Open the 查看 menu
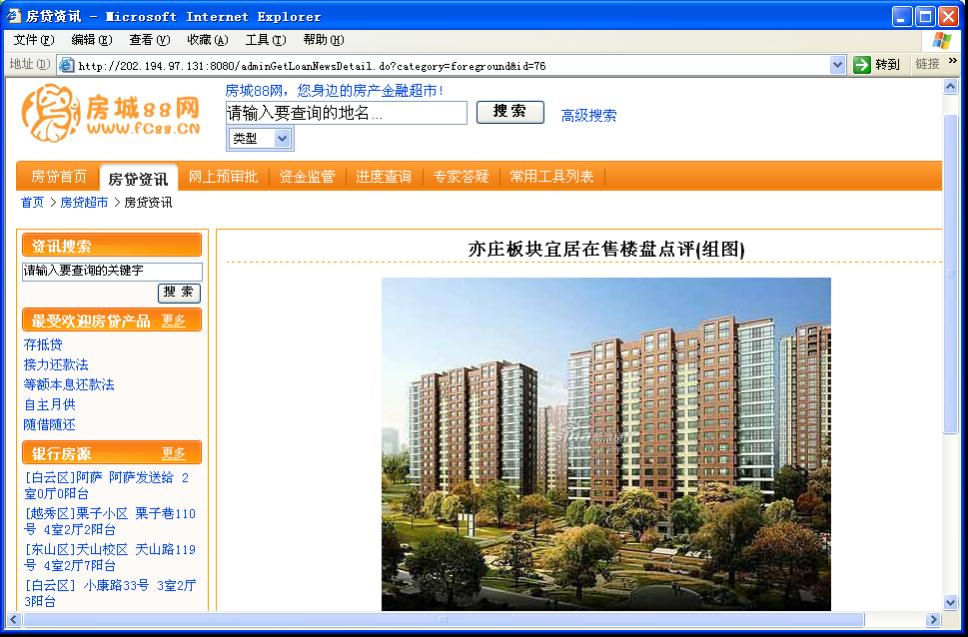 coord(149,40)
